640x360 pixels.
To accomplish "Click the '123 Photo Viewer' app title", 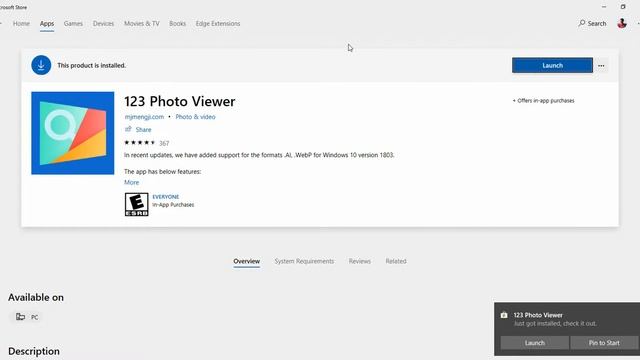I will pyautogui.click(x=180, y=101).
